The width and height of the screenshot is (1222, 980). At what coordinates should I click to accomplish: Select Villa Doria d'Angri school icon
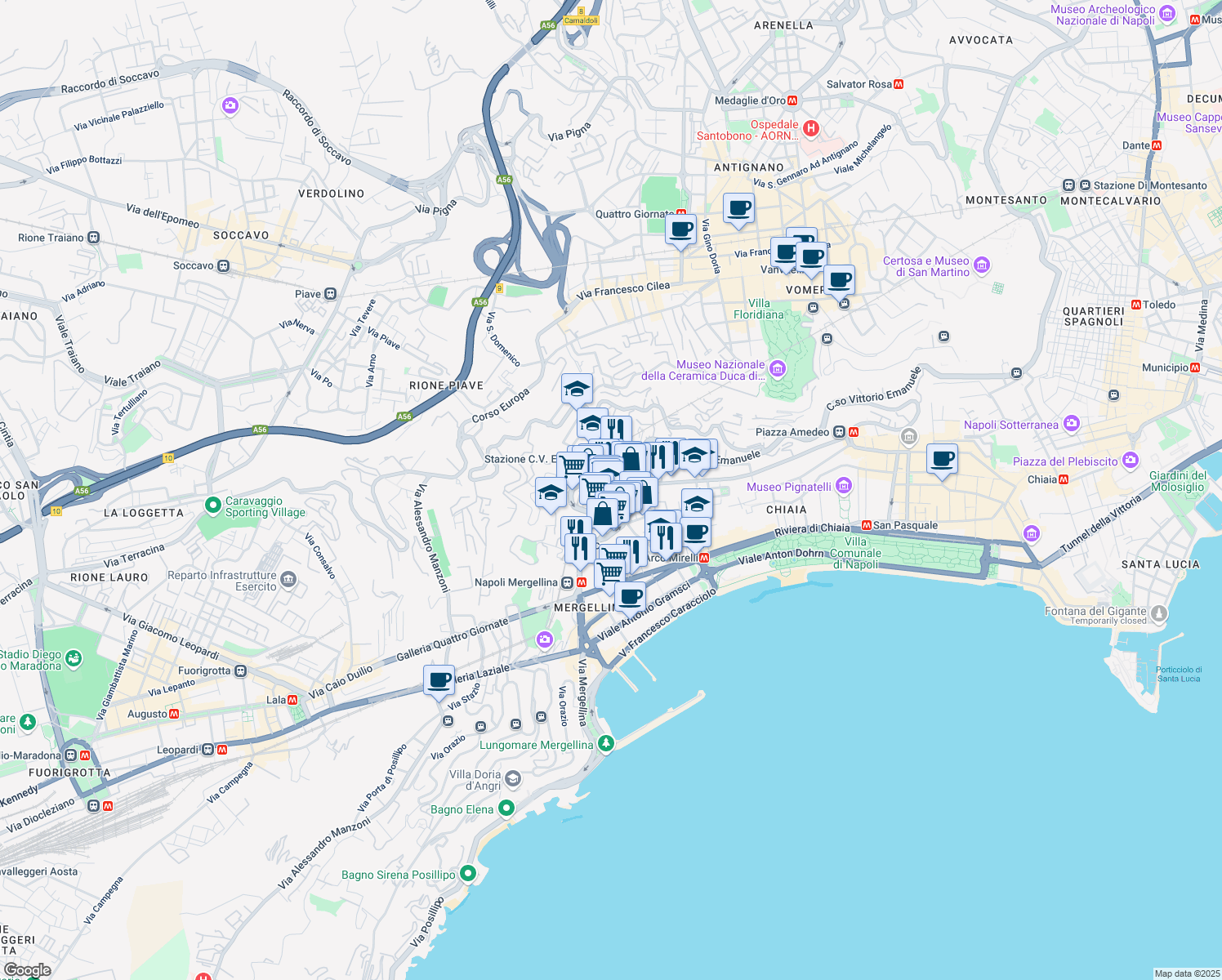tap(512, 778)
